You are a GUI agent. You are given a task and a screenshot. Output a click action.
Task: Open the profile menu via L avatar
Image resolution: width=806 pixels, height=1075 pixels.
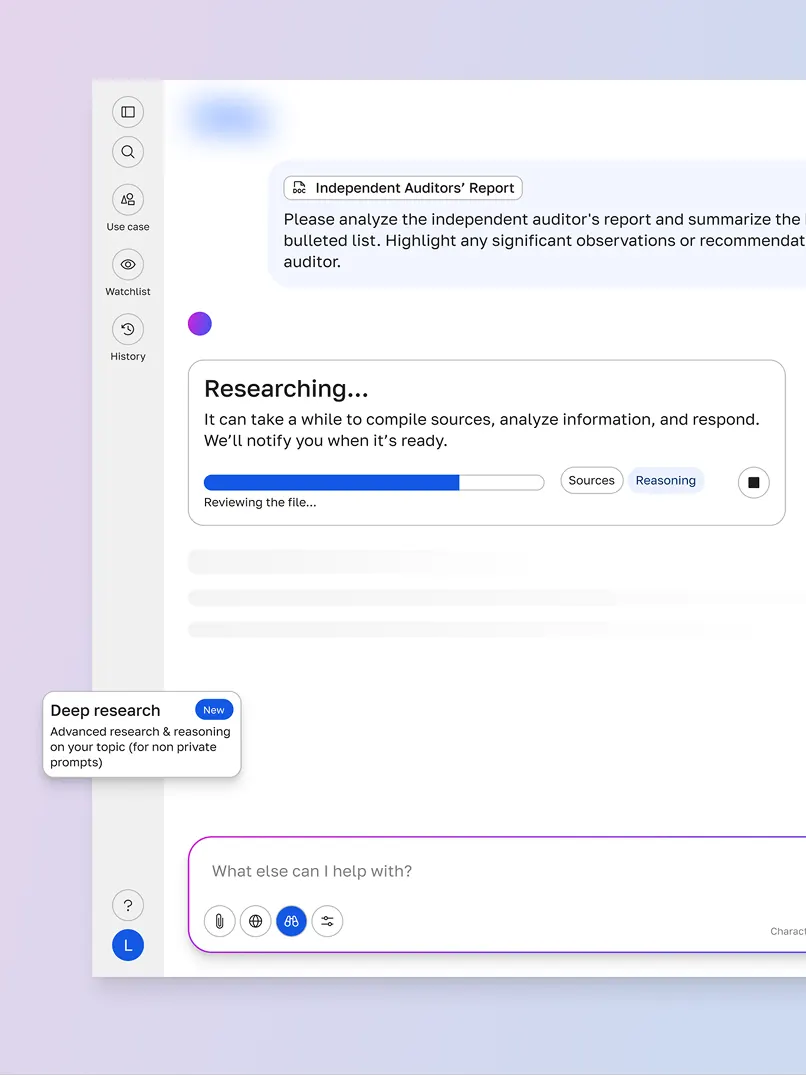pyautogui.click(x=128, y=945)
